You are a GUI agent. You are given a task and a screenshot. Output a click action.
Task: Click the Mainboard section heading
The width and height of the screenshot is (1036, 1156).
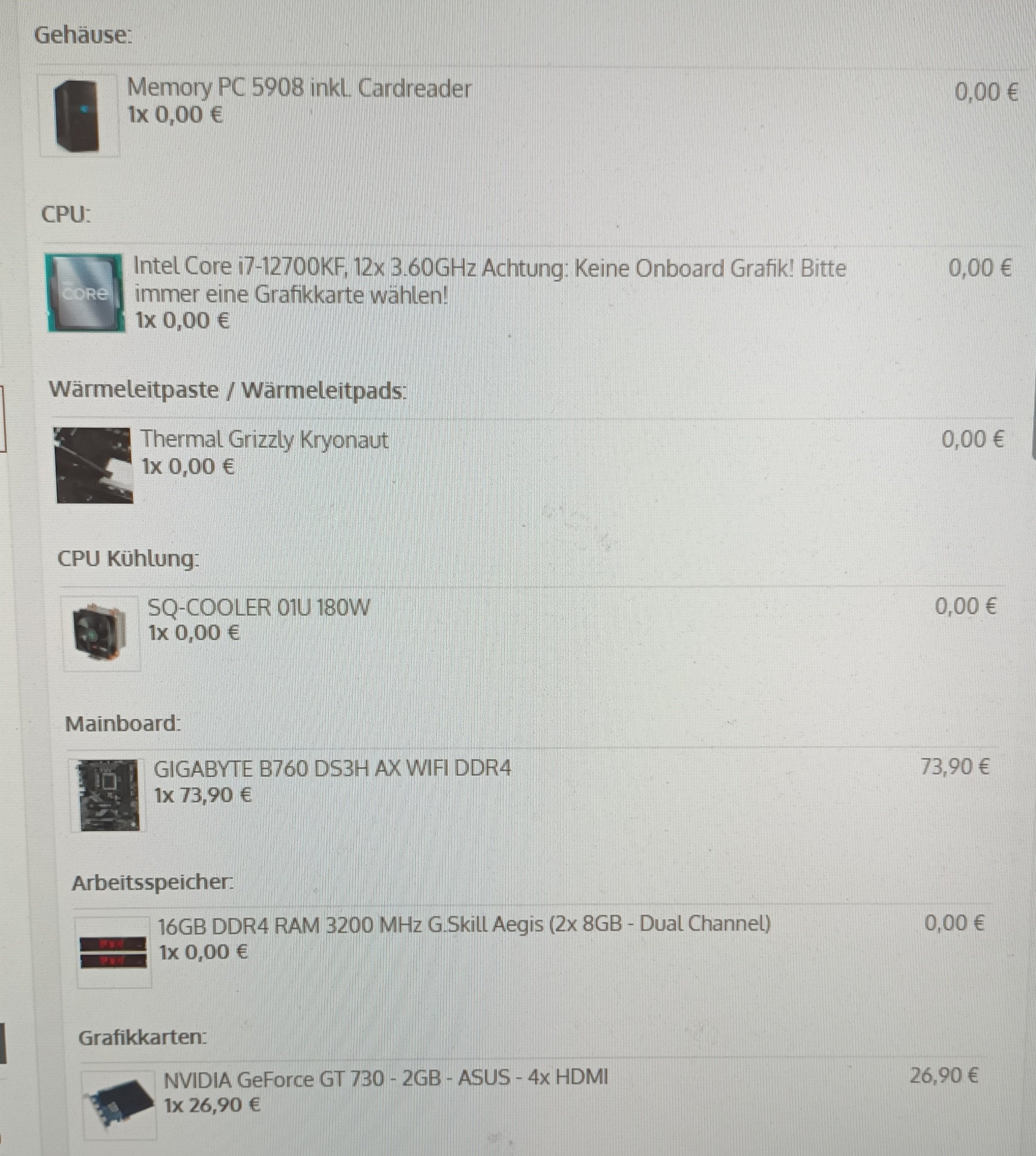click(x=123, y=724)
